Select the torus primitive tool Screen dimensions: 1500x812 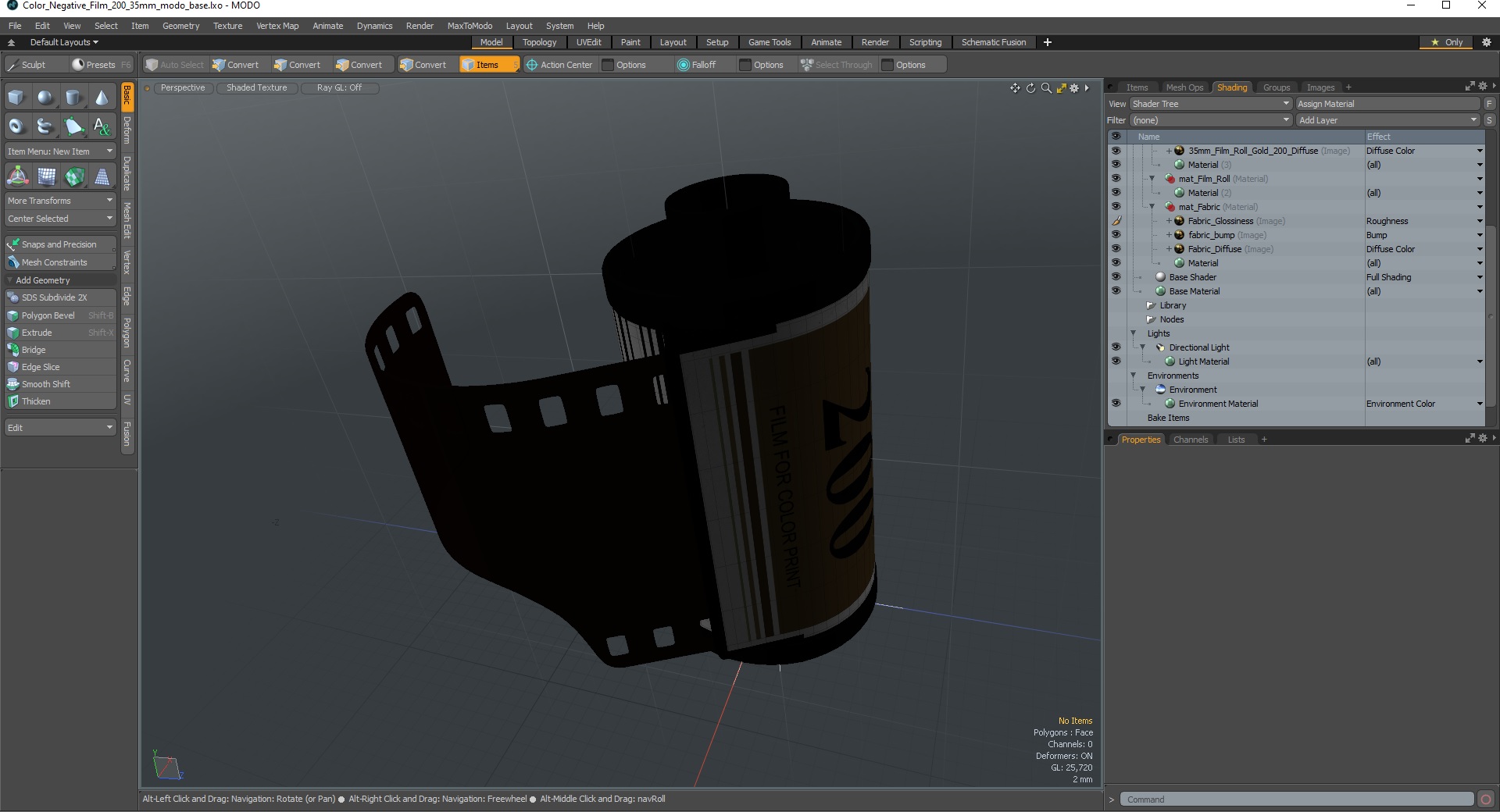[x=17, y=126]
